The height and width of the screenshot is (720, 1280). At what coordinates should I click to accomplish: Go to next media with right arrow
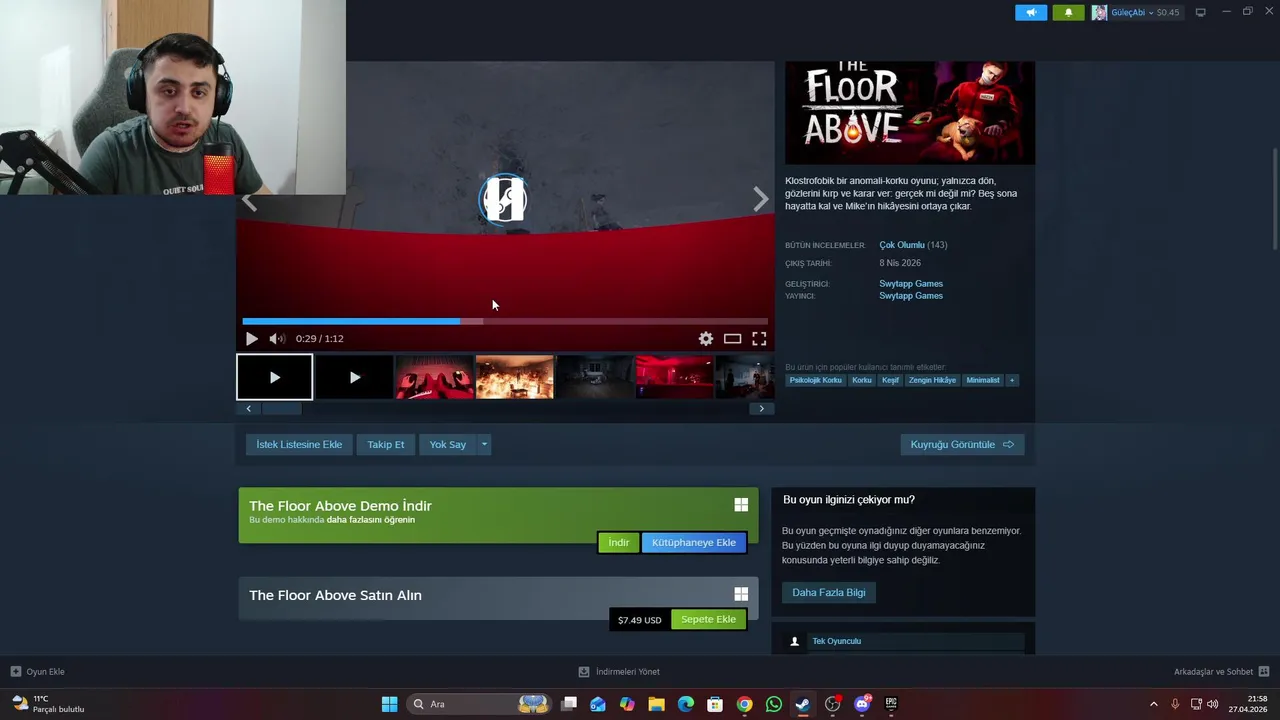pos(761,200)
